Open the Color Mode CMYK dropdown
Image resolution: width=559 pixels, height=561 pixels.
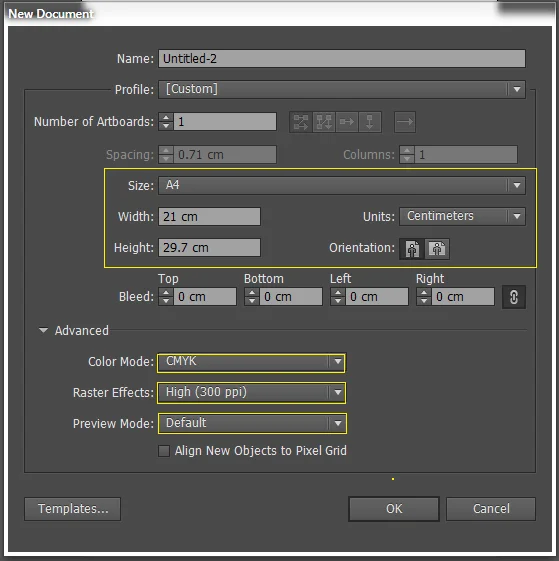251,362
